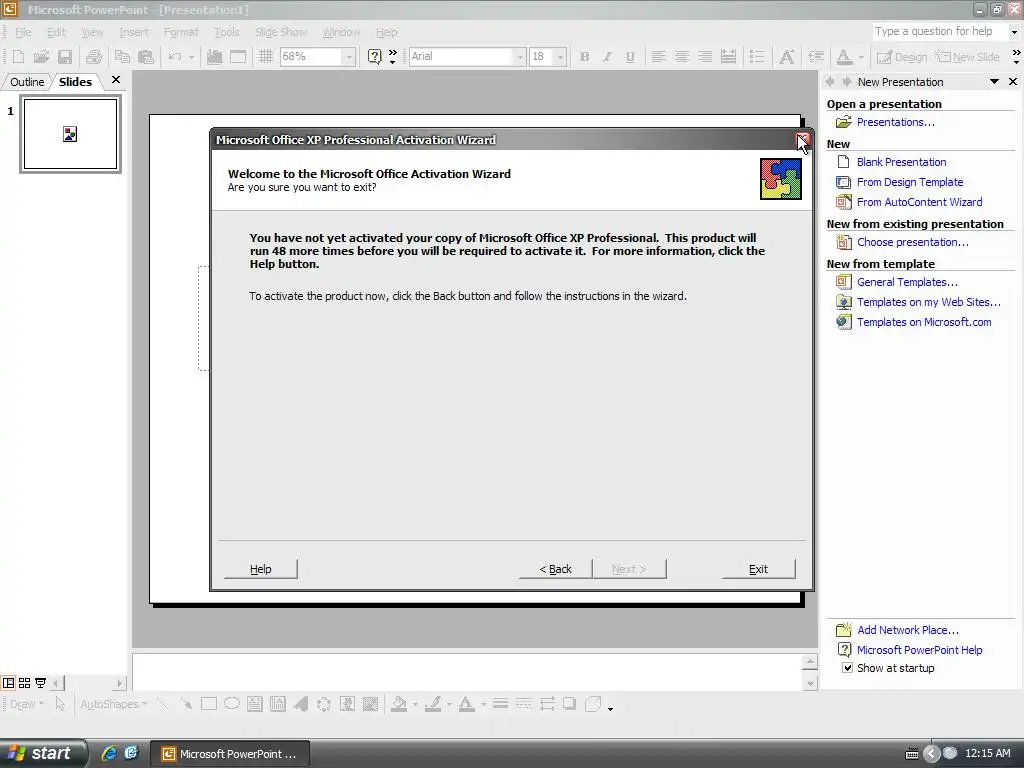The image size is (1024, 768).
Task: Click the Save floppy disk icon
Action: tap(65, 57)
